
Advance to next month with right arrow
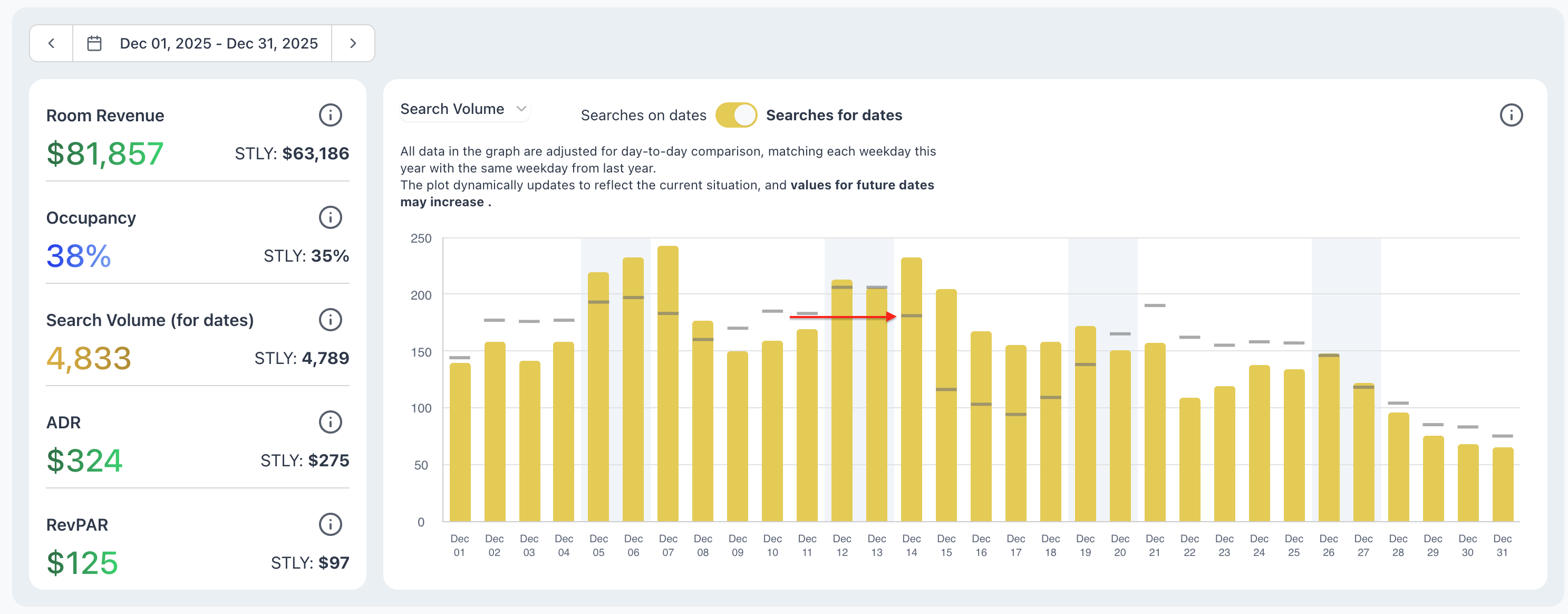[353, 43]
